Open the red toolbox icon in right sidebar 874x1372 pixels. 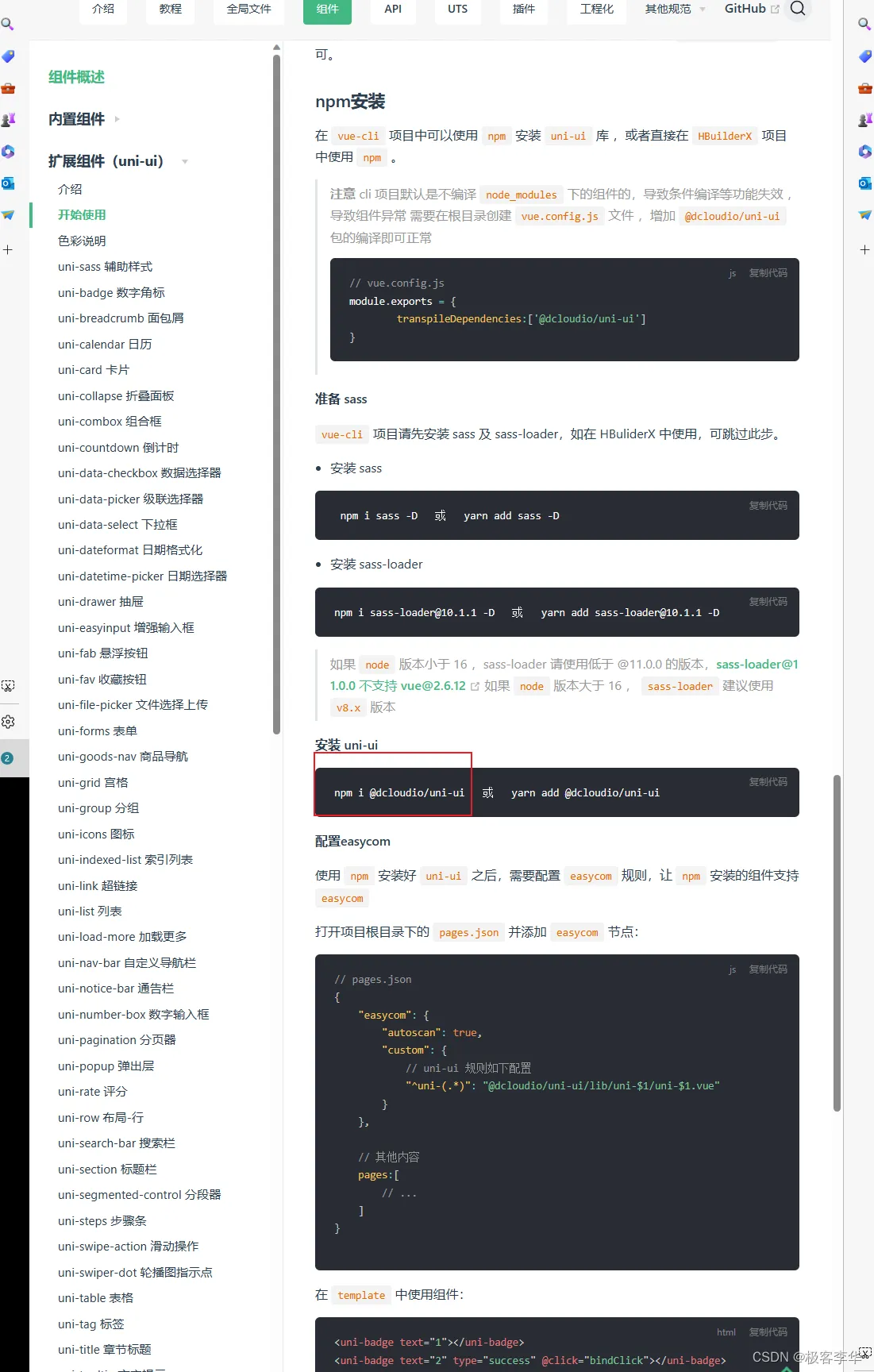coord(865,88)
